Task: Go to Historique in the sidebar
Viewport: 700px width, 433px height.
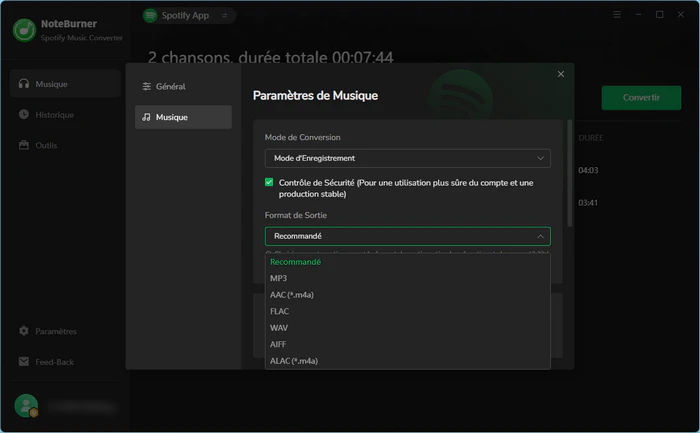Action: tap(65, 114)
